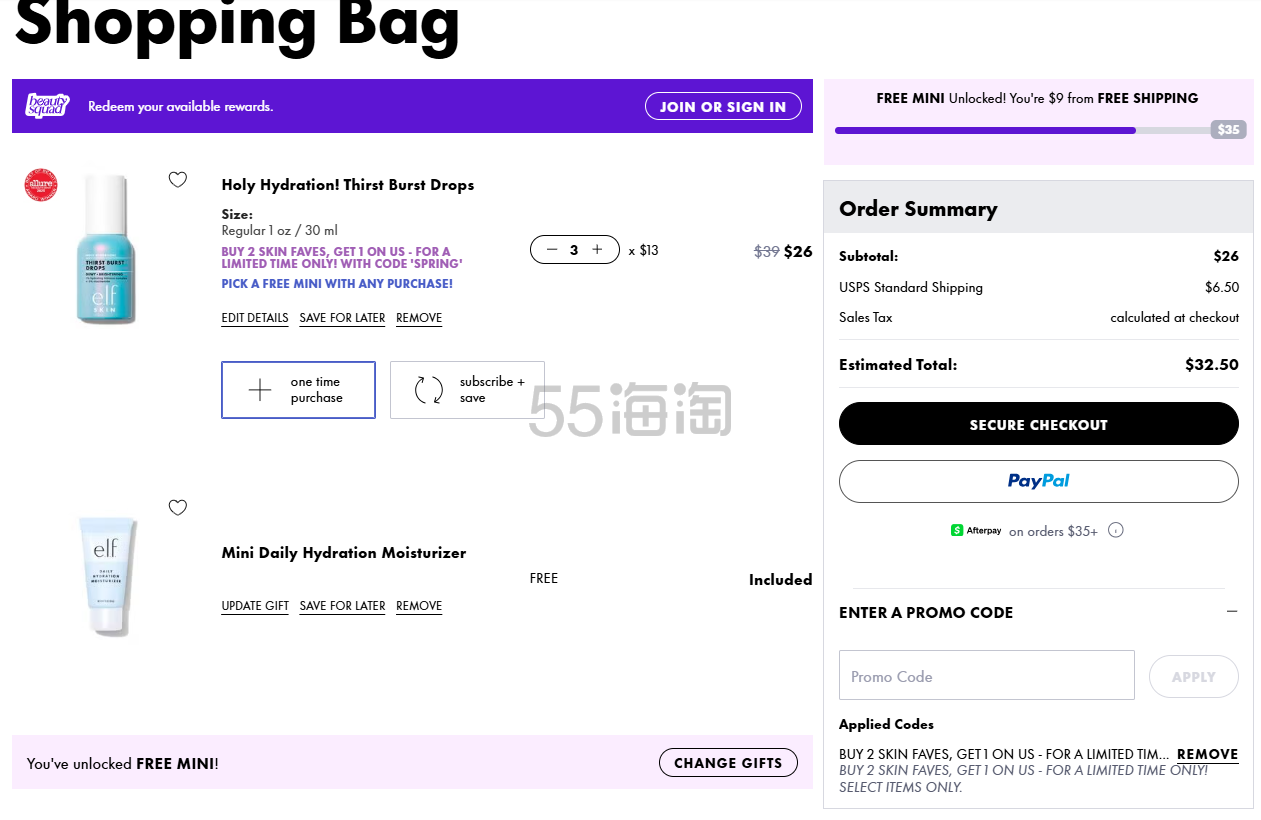Click the Allure award badge
Viewport: 1261px width, 820px height.
coord(41,185)
